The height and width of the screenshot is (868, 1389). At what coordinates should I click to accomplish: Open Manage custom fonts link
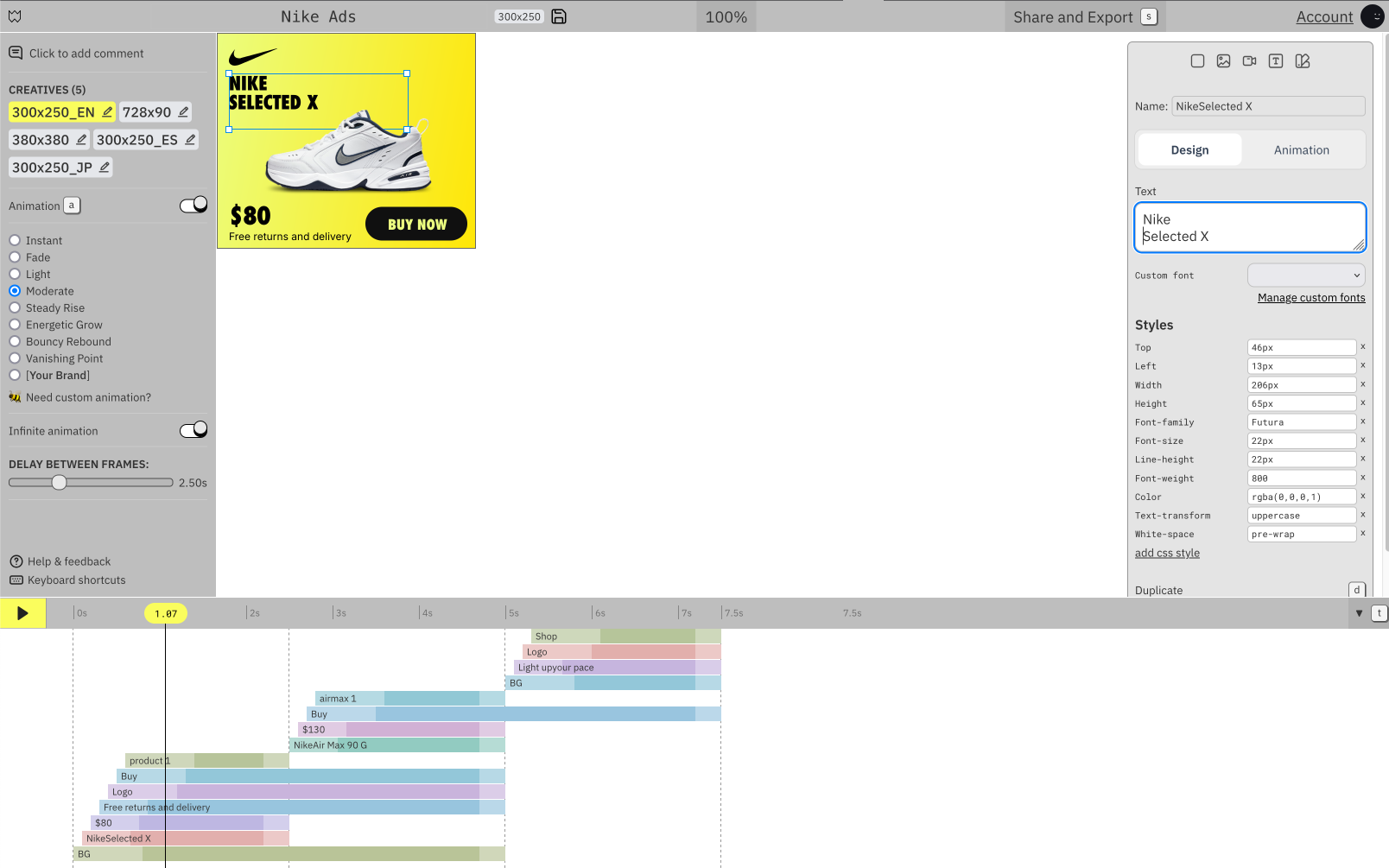pyautogui.click(x=1311, y=298)
